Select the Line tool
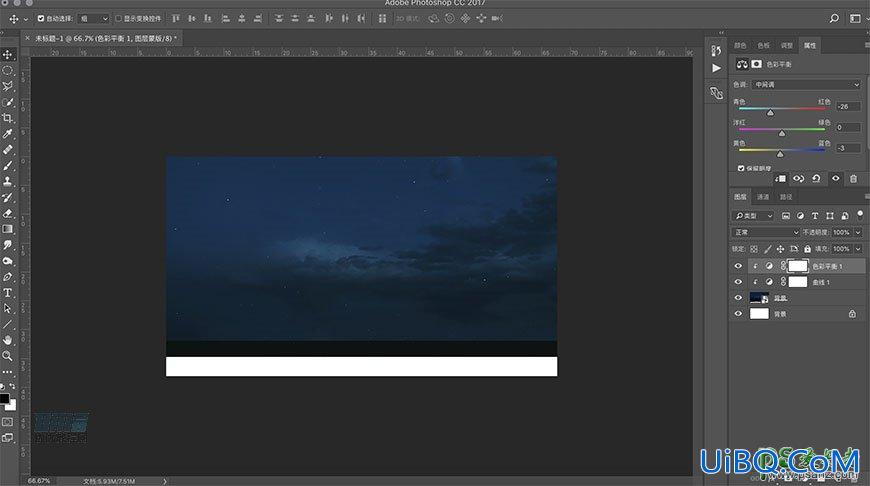Viewport: 870px width, 486px height. tap(8, 324)
